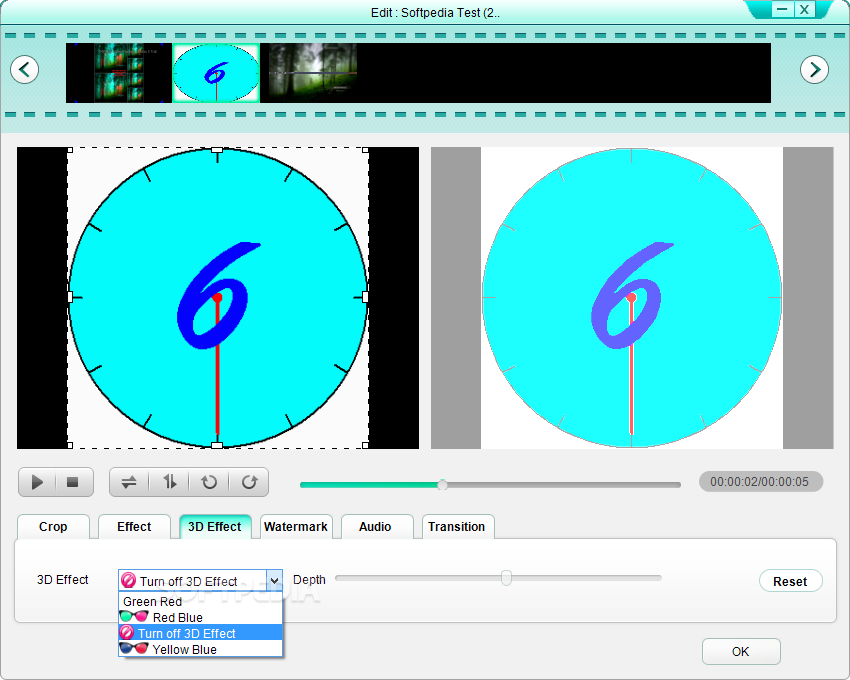The height and width of the screenshot is (680, 850).
Task: Flip the video vertically
Action: (x=170, y=482)
